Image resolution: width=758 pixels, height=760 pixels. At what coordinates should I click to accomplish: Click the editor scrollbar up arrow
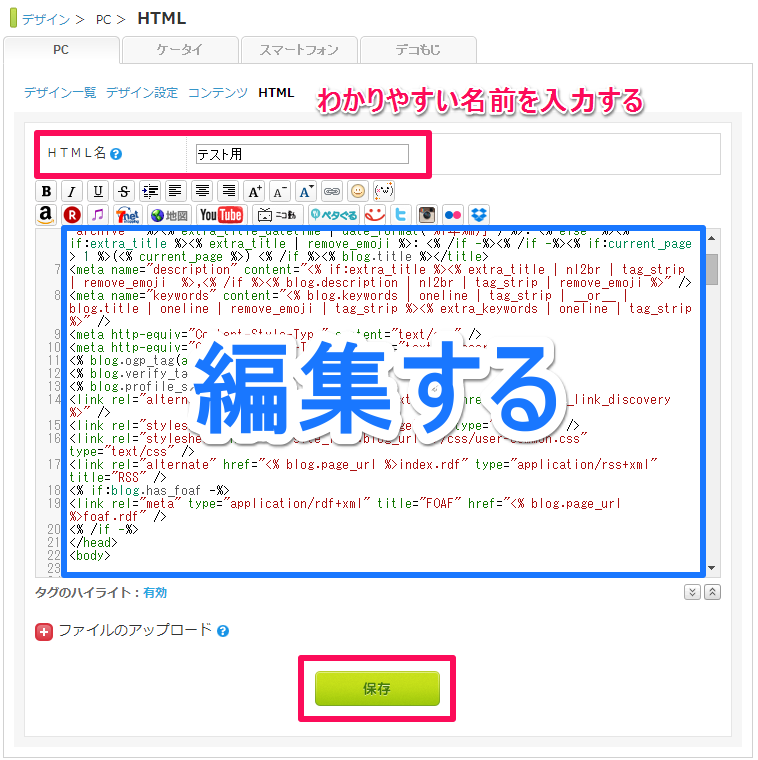[x=711, y=238]
